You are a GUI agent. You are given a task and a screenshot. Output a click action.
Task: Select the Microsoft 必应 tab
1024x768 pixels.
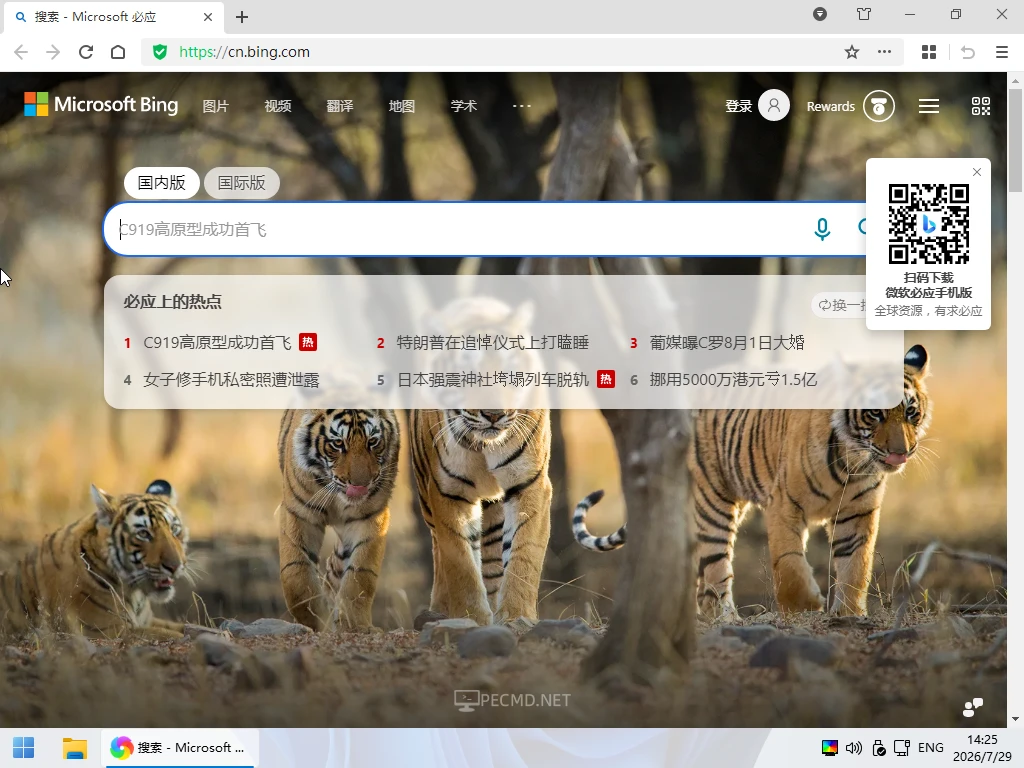coord(114,17)
